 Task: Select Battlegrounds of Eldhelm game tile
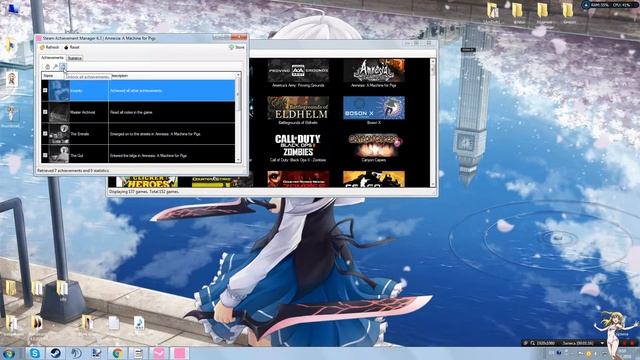pos(298,110)
